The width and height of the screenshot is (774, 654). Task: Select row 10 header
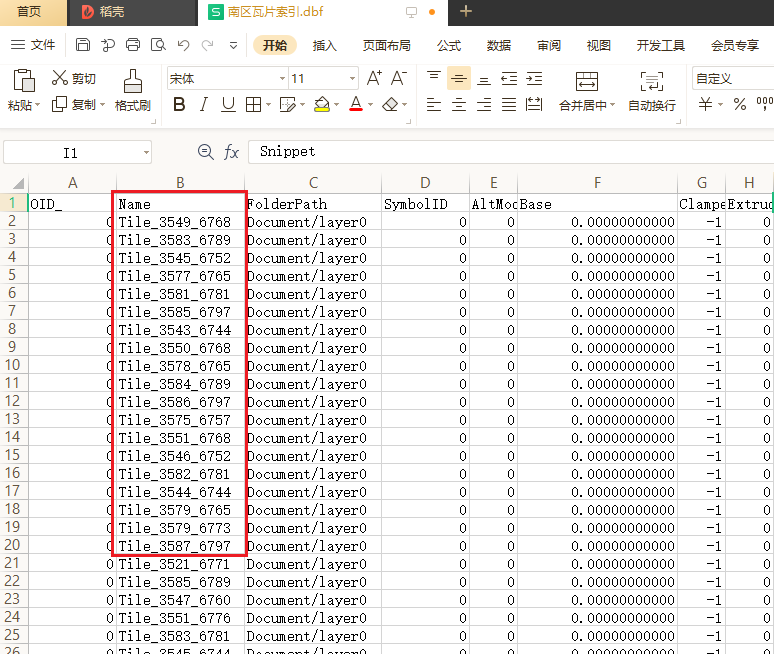pos(13,365)
